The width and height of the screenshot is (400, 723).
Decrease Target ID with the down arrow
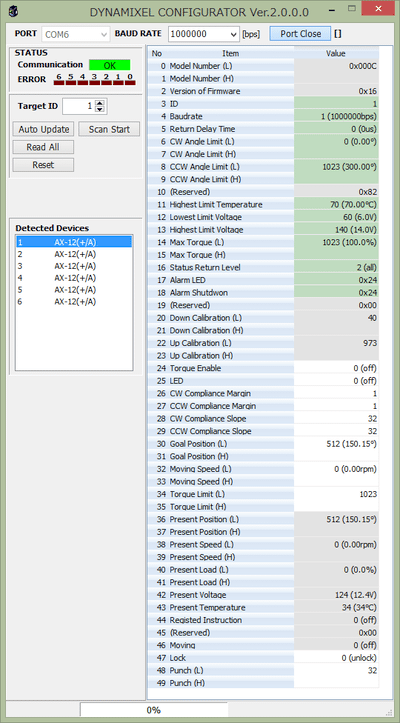coord(100,109)
